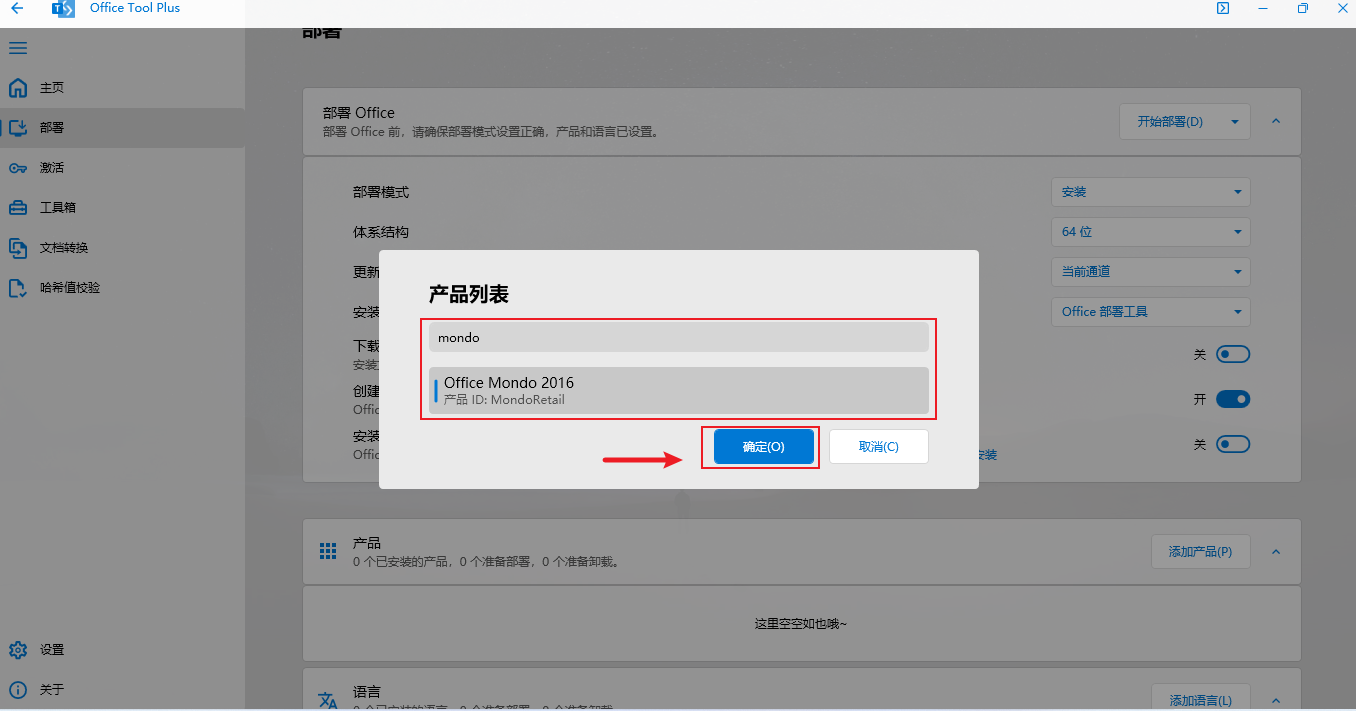1356x711 pixels.
Task: Expand the 当前通道 channel dropdown
Action: click(x=1150, y=271)
